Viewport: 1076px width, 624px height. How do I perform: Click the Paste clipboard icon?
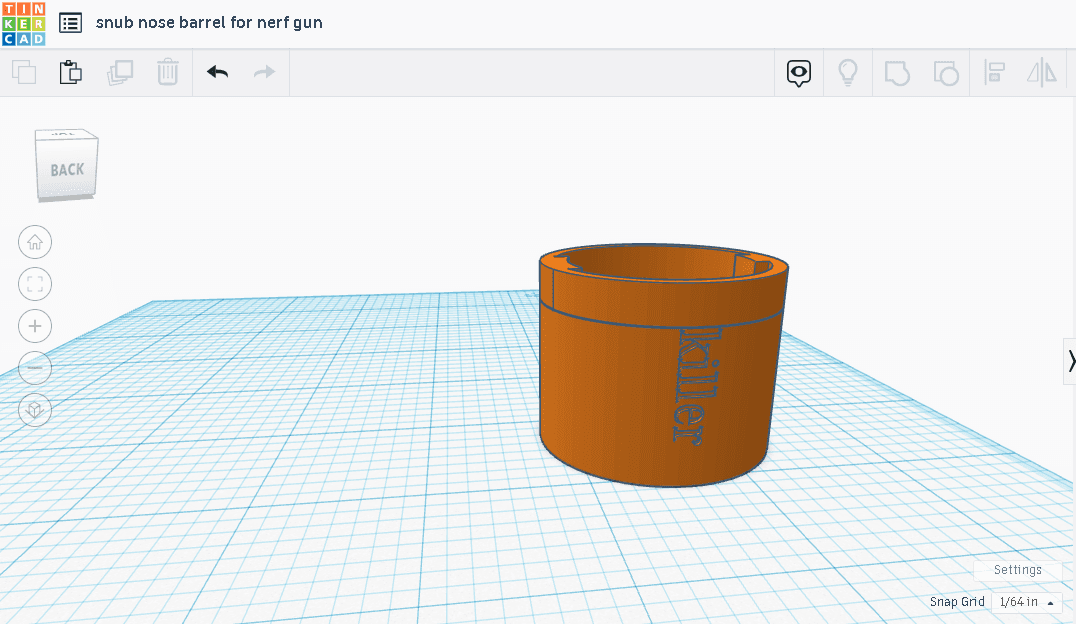pos(70,72)
